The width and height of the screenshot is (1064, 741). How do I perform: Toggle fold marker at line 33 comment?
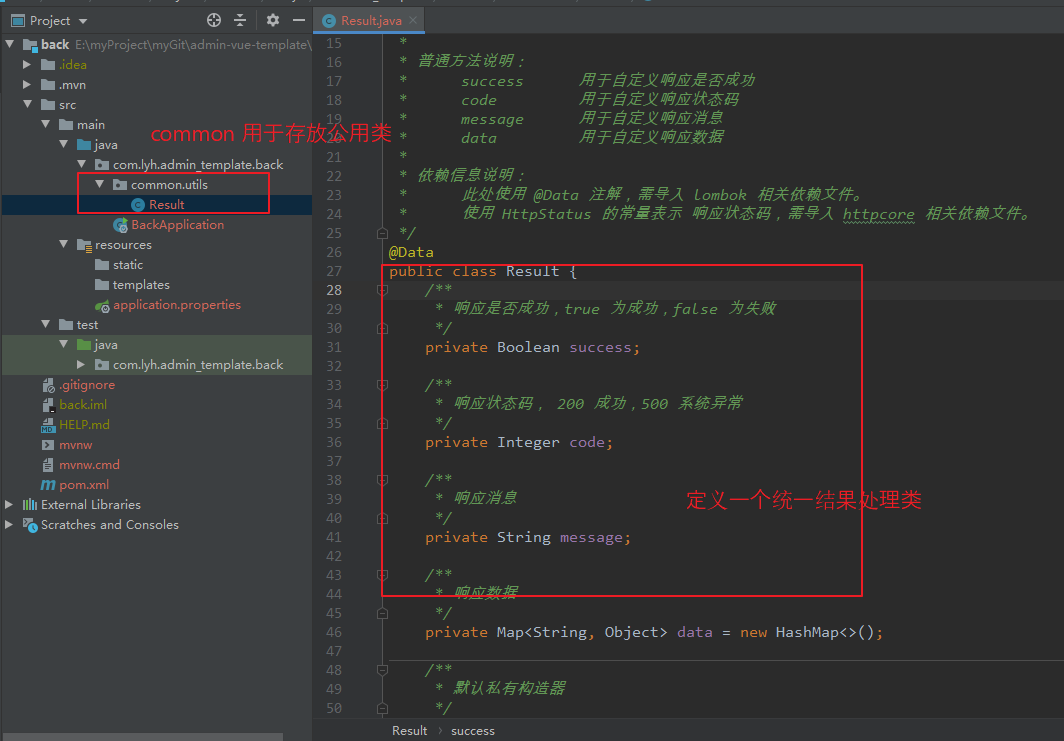[382, 385]
